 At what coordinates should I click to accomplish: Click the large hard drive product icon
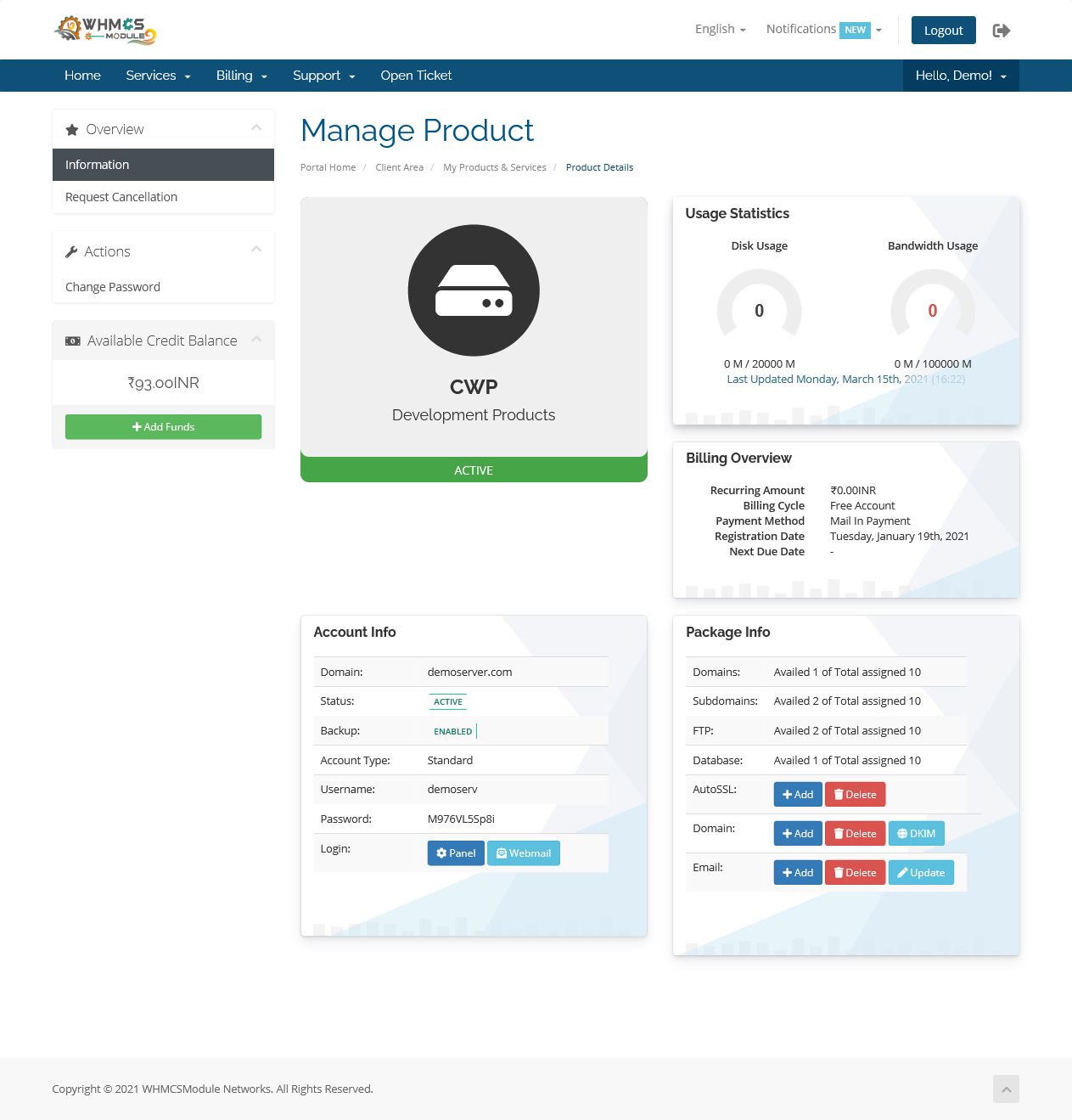(474, 290)
